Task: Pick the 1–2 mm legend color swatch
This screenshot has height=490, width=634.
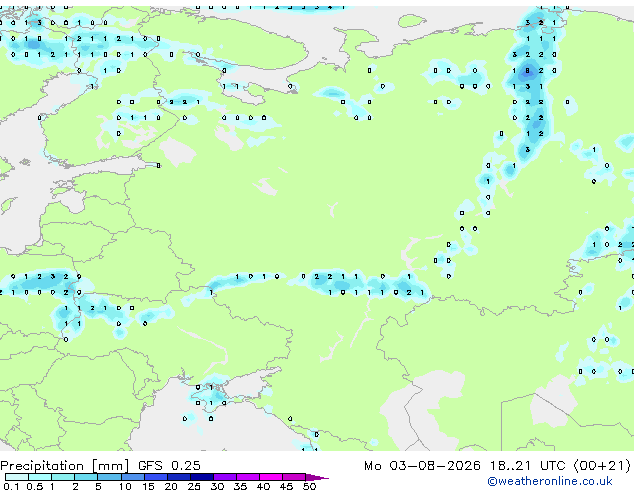Action: pyautogui.click(x=63, y=477)
